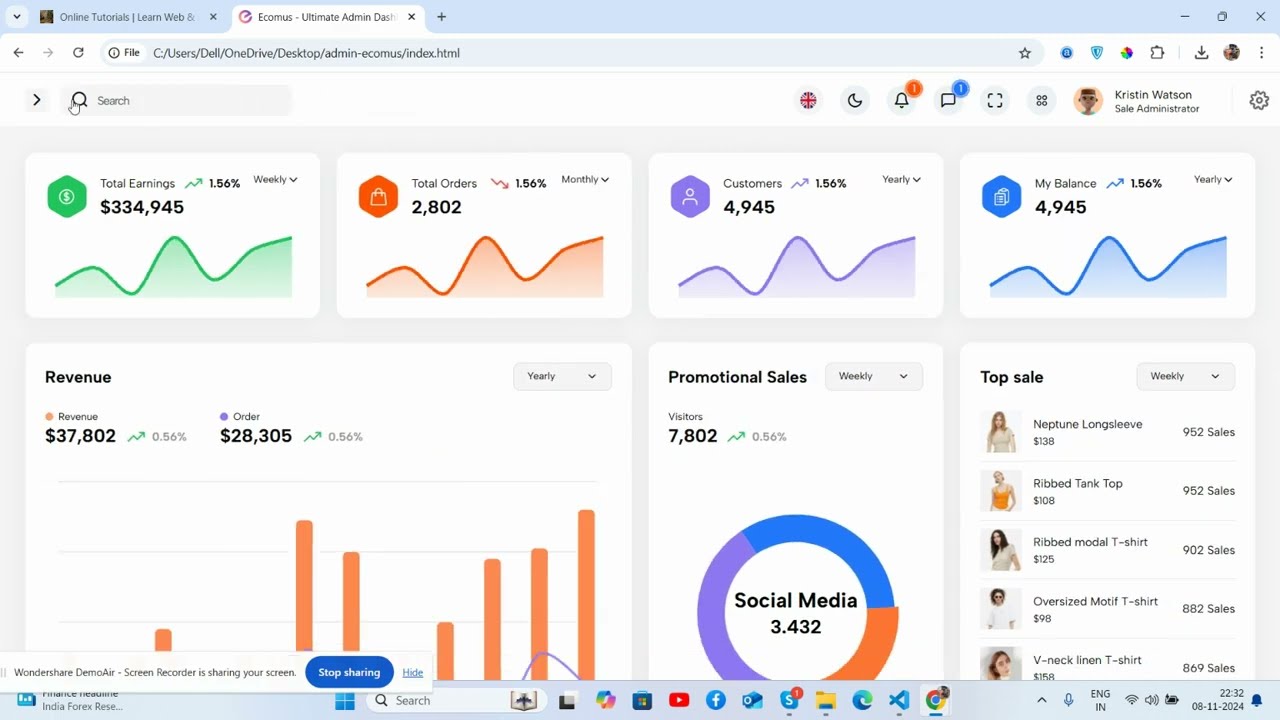Screen dimensions: 1280x720
Task: Click the green Total Earnings dollar icon
Action: [x=67, y=197]
